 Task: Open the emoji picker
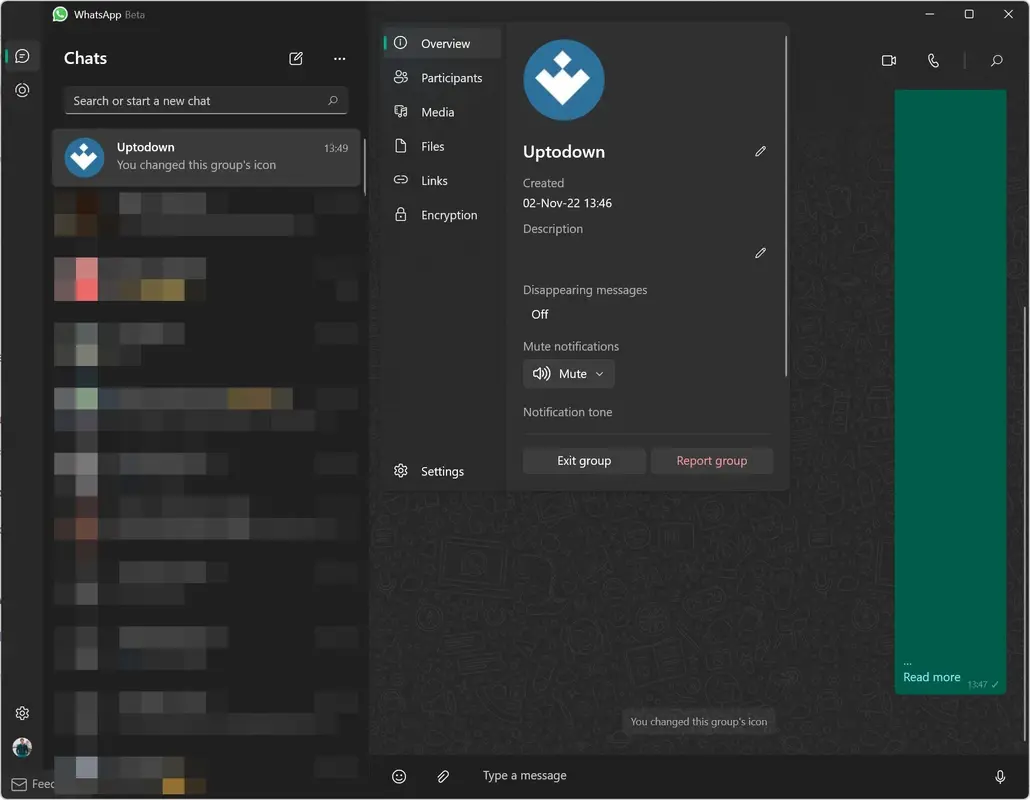tap(399, 776)
